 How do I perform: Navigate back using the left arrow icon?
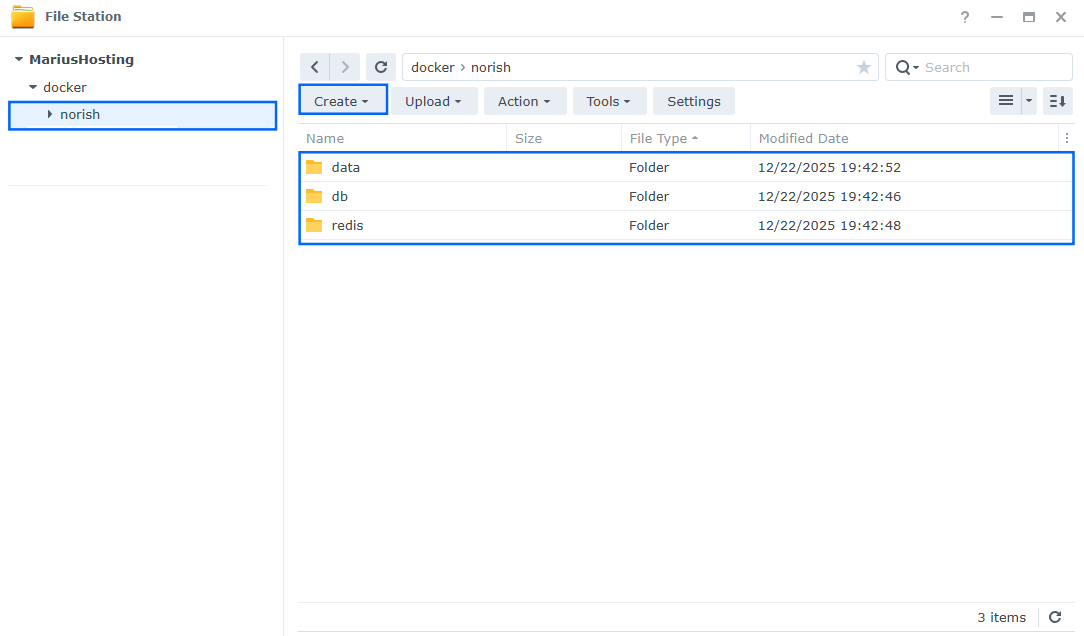(315, 66)
